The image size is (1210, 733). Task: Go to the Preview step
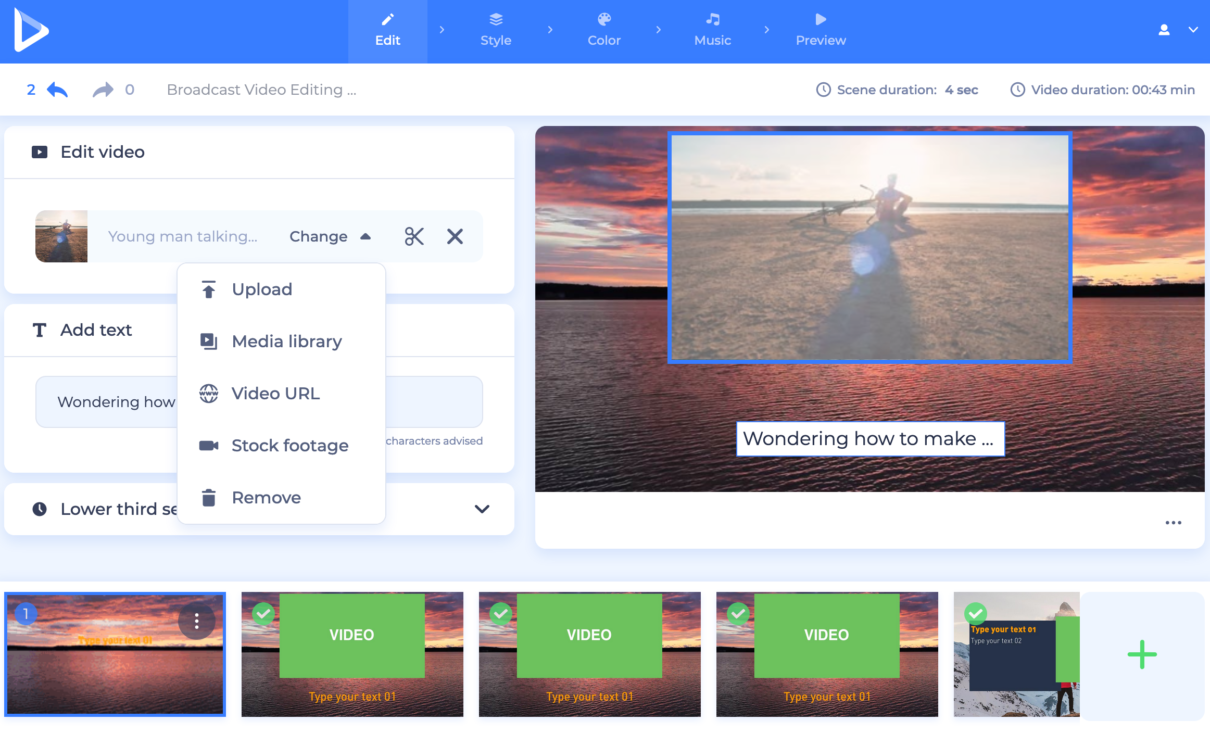820,31
